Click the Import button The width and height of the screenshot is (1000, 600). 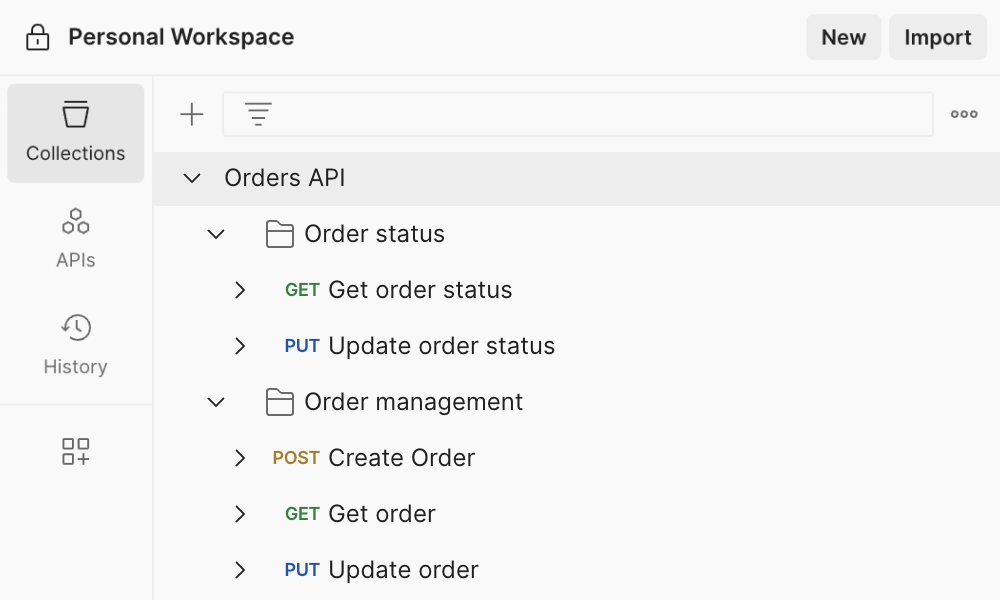coord(937,38)
